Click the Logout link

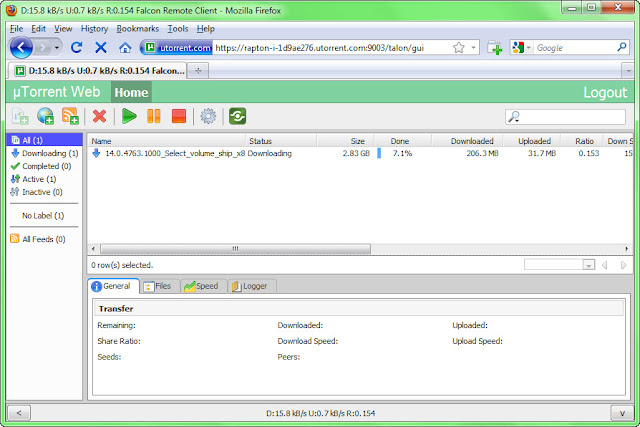point(605,92)
